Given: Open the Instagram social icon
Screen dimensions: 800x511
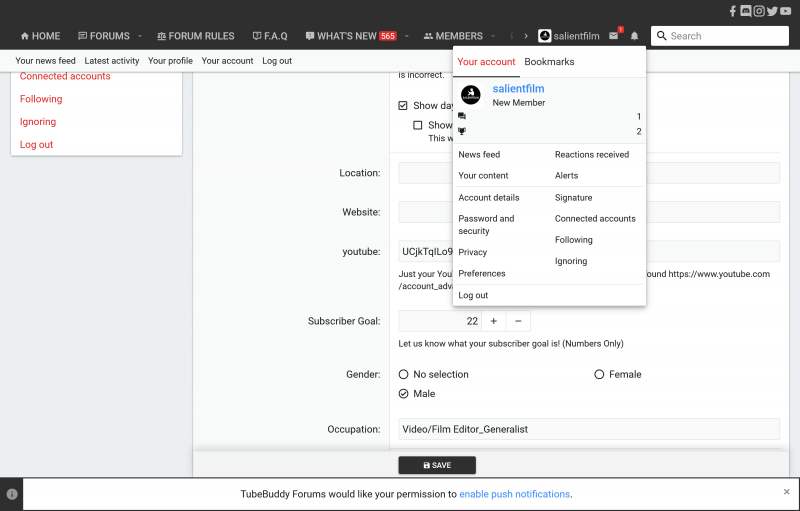Looking at the screenshot, I should tap(759, 11).
